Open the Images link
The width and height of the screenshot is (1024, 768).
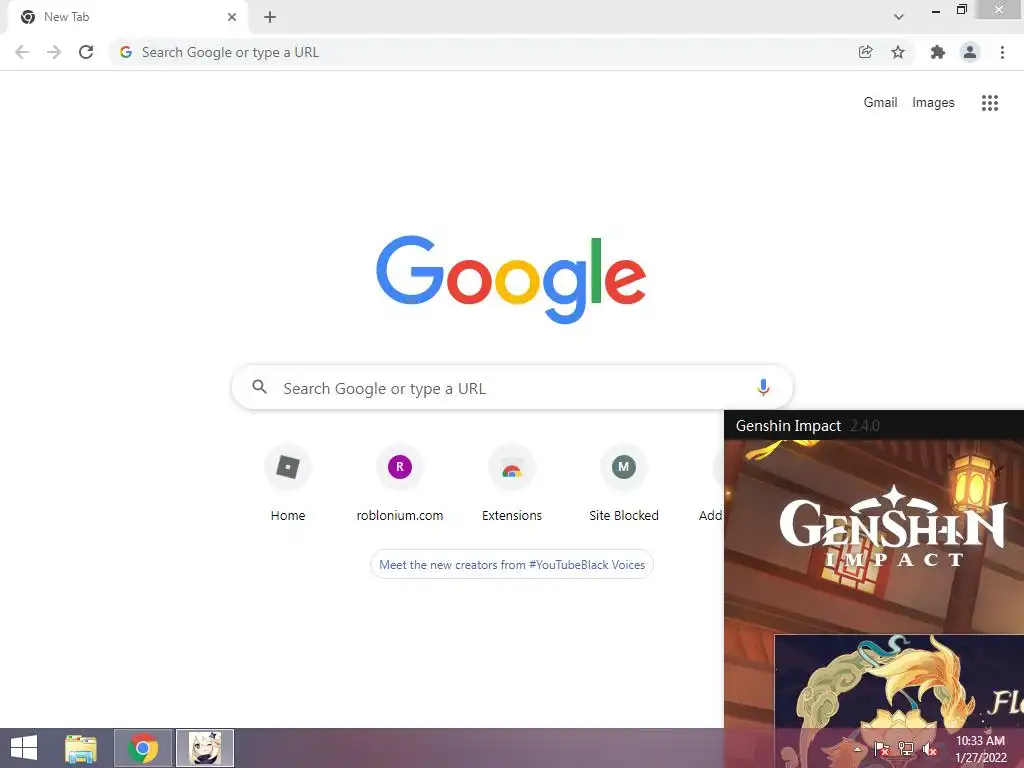(933, 103)
